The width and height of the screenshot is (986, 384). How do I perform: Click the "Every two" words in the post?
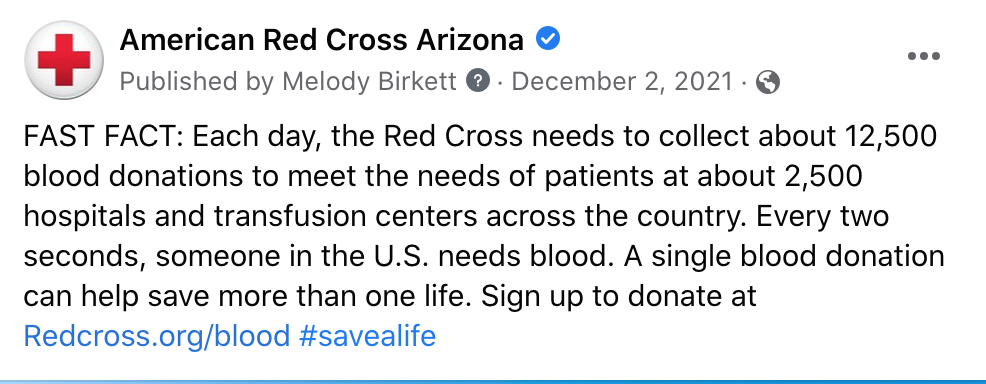coord(823,217)
